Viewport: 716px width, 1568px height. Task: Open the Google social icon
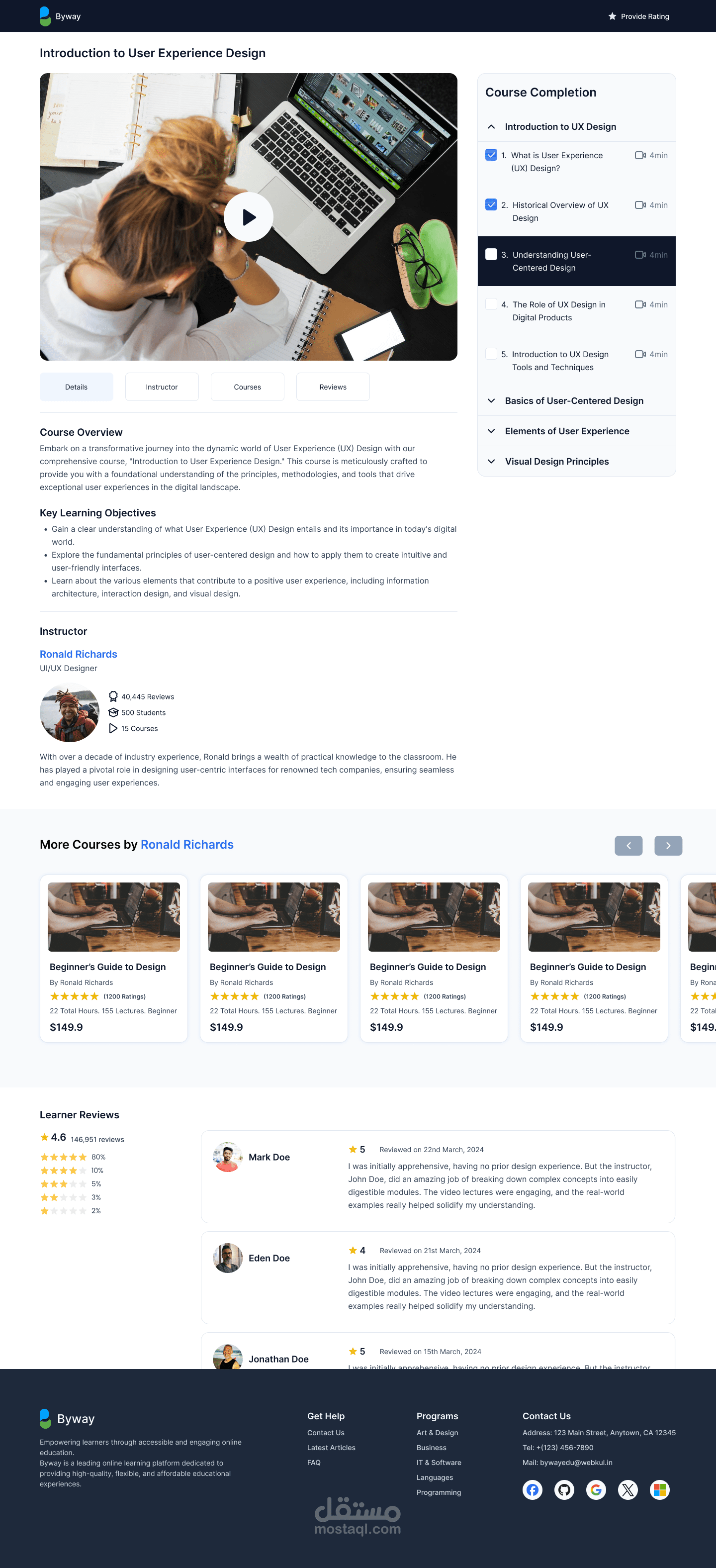596,1489
